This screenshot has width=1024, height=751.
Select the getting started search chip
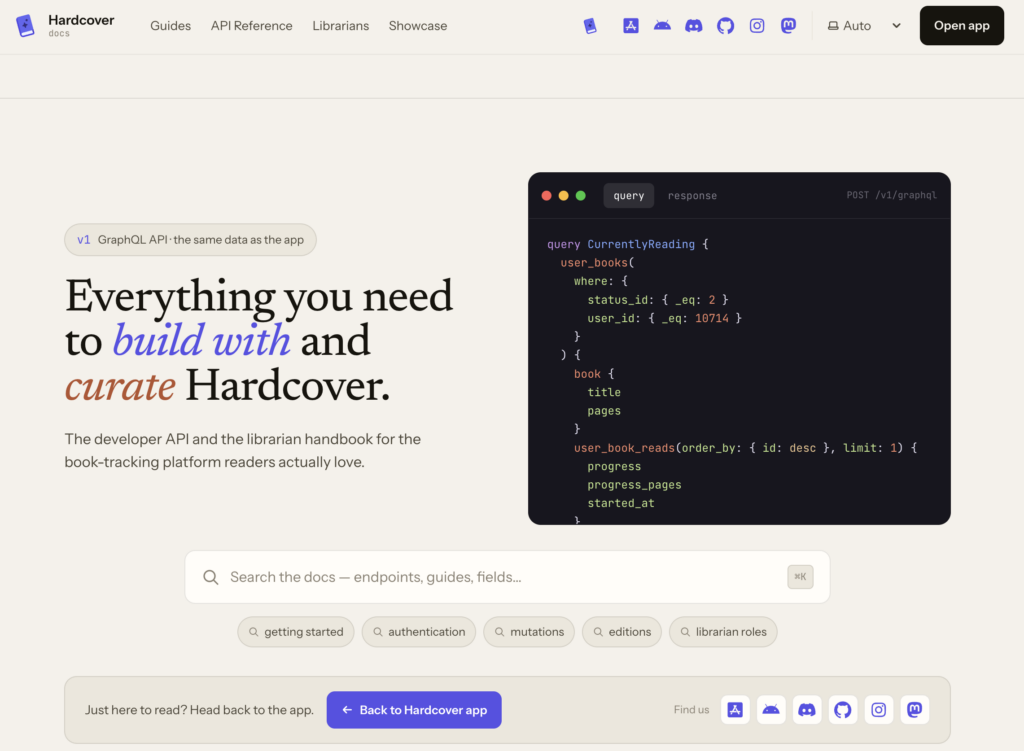point(296,631)
